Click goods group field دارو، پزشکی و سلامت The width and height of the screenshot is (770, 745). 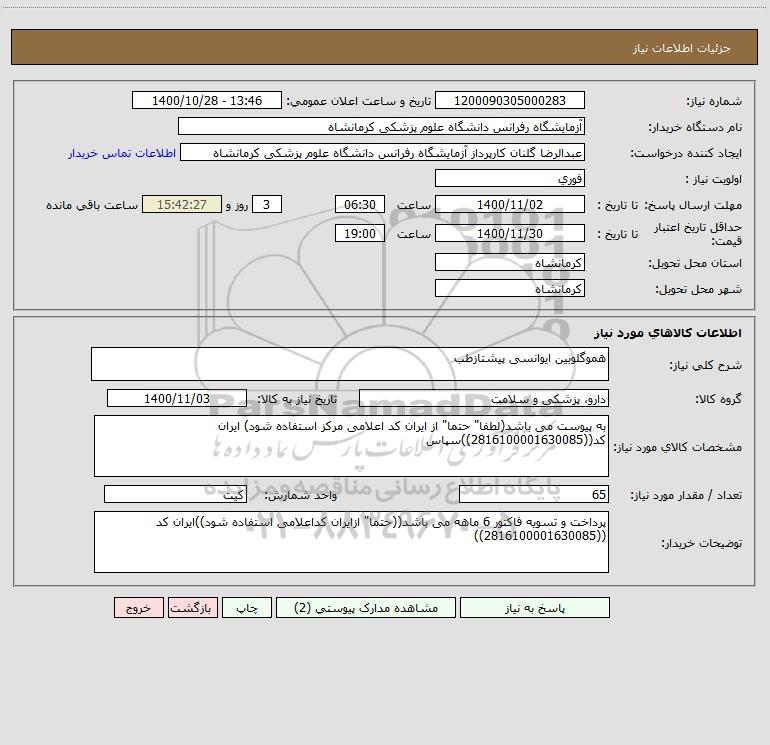coord(484,398)
